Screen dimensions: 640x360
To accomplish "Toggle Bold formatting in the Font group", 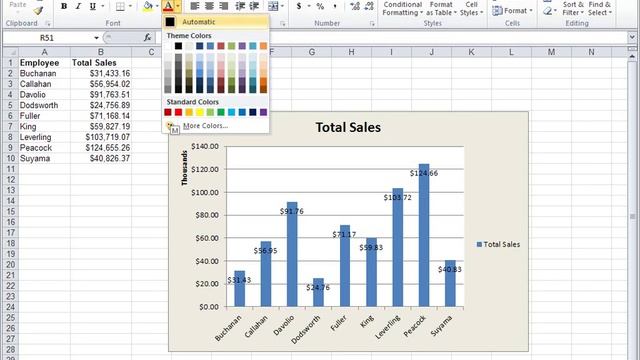I will (x=64, y=6).
